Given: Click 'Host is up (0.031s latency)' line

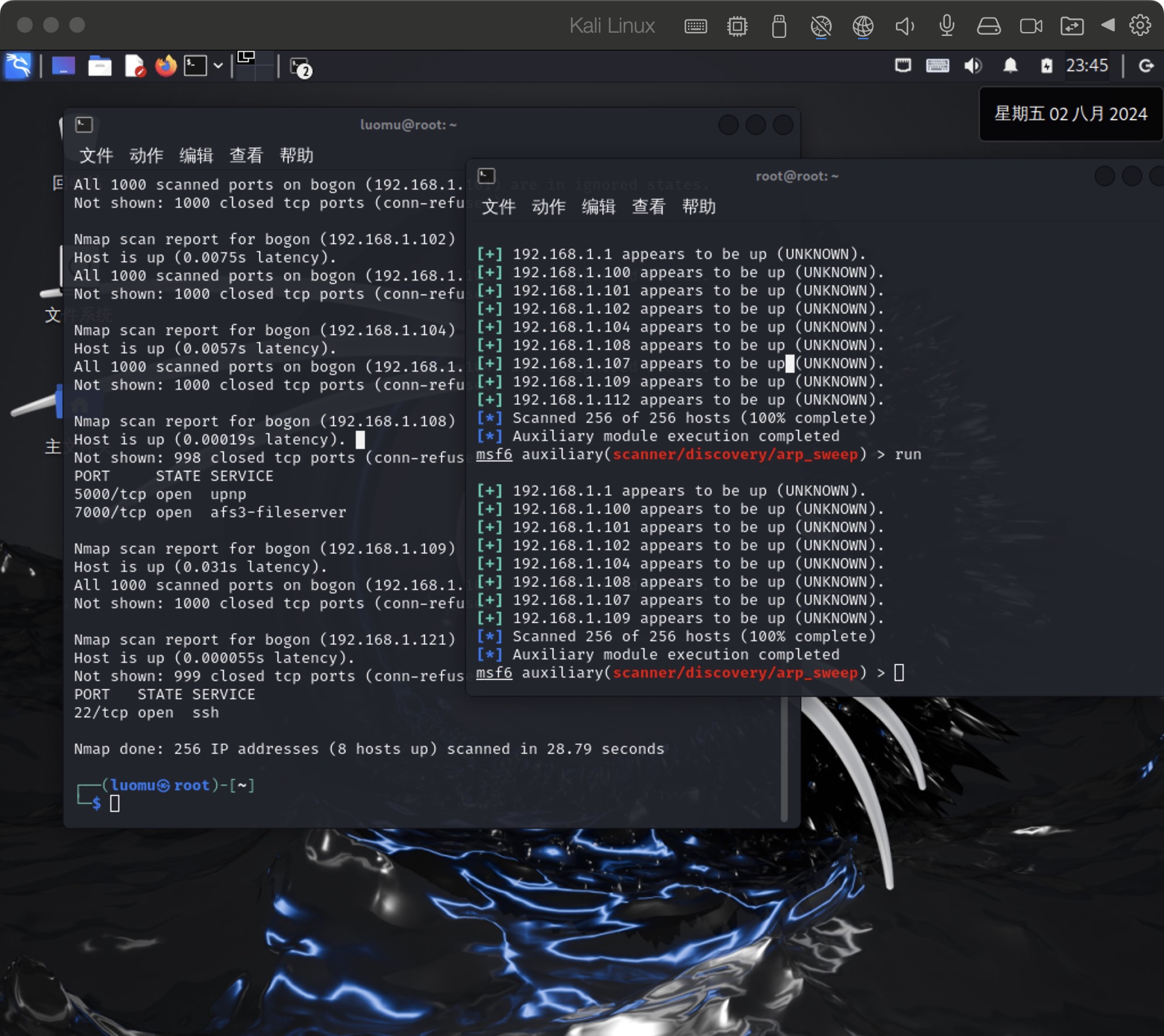Looking at the screenshot, I should [200, 567].
